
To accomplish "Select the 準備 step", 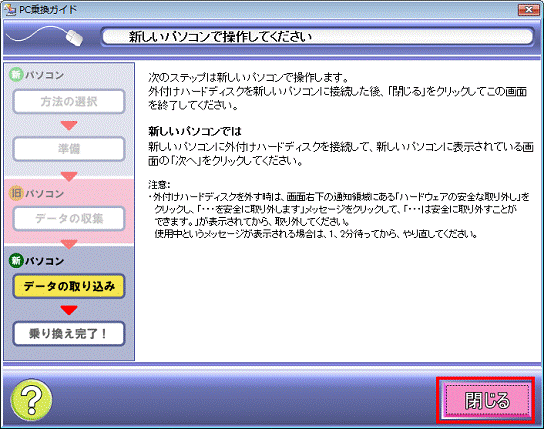I will click(x=69, y=149).
